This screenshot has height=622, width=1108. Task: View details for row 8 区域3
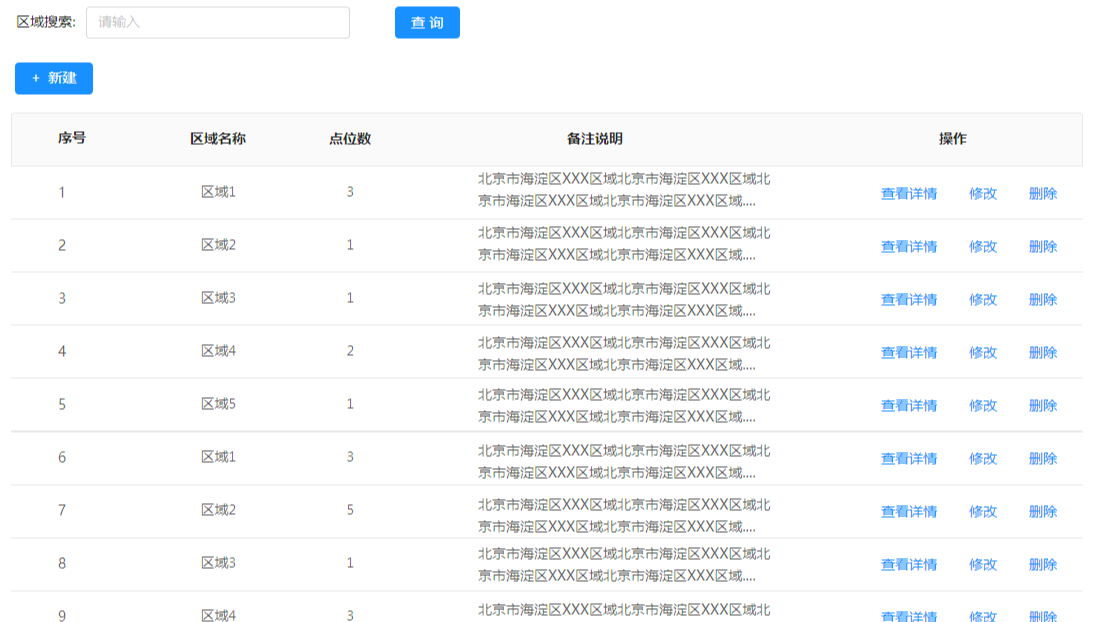(x=908, y=565)
